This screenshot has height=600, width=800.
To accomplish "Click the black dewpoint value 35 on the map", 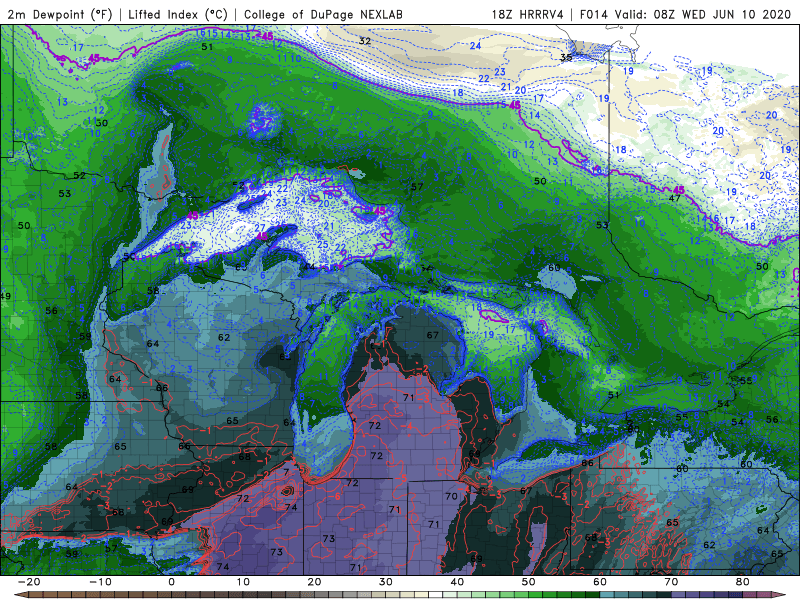I will point(566,57).
